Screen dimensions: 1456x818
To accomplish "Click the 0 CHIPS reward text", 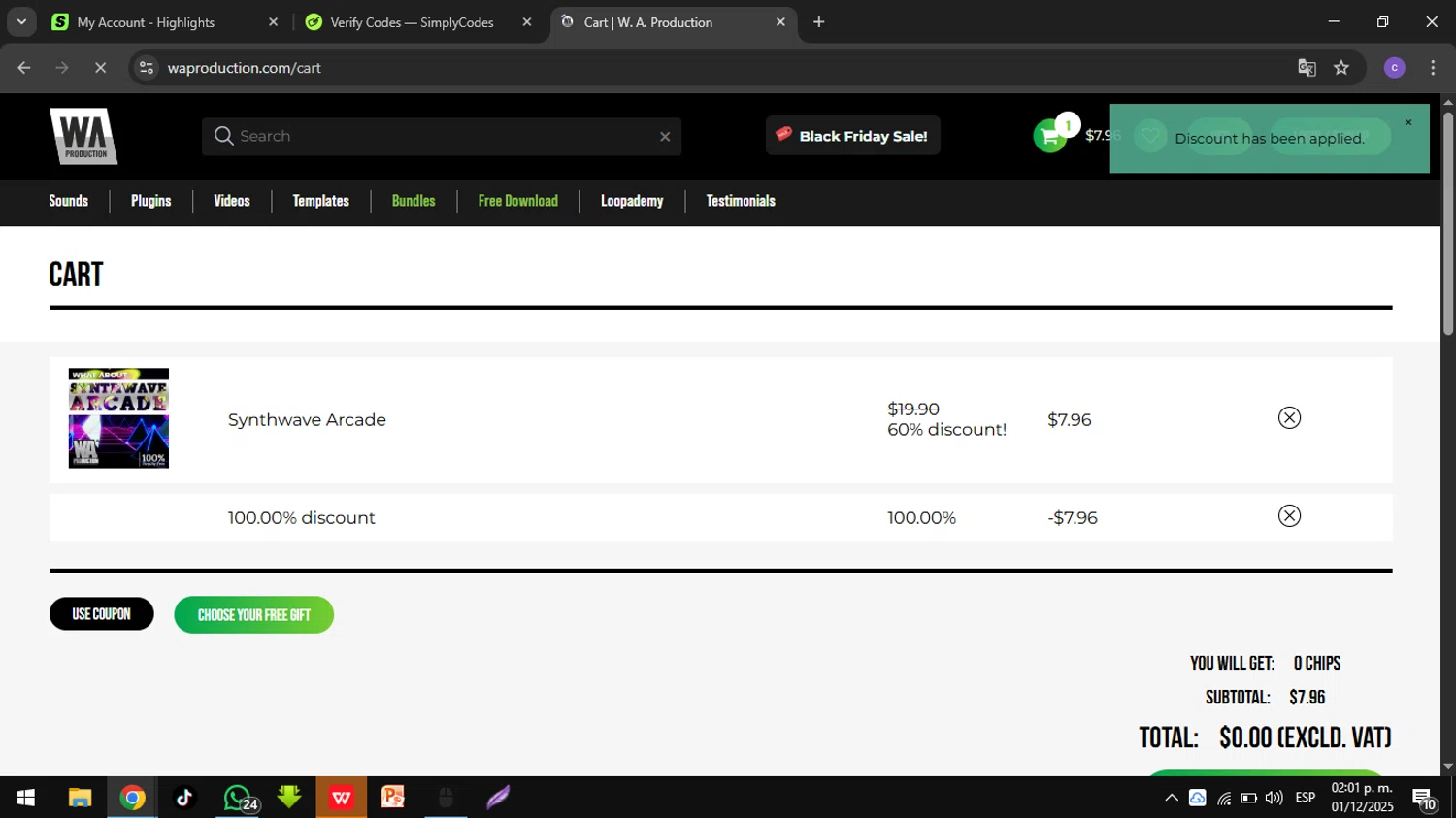I will [1317, 664].
